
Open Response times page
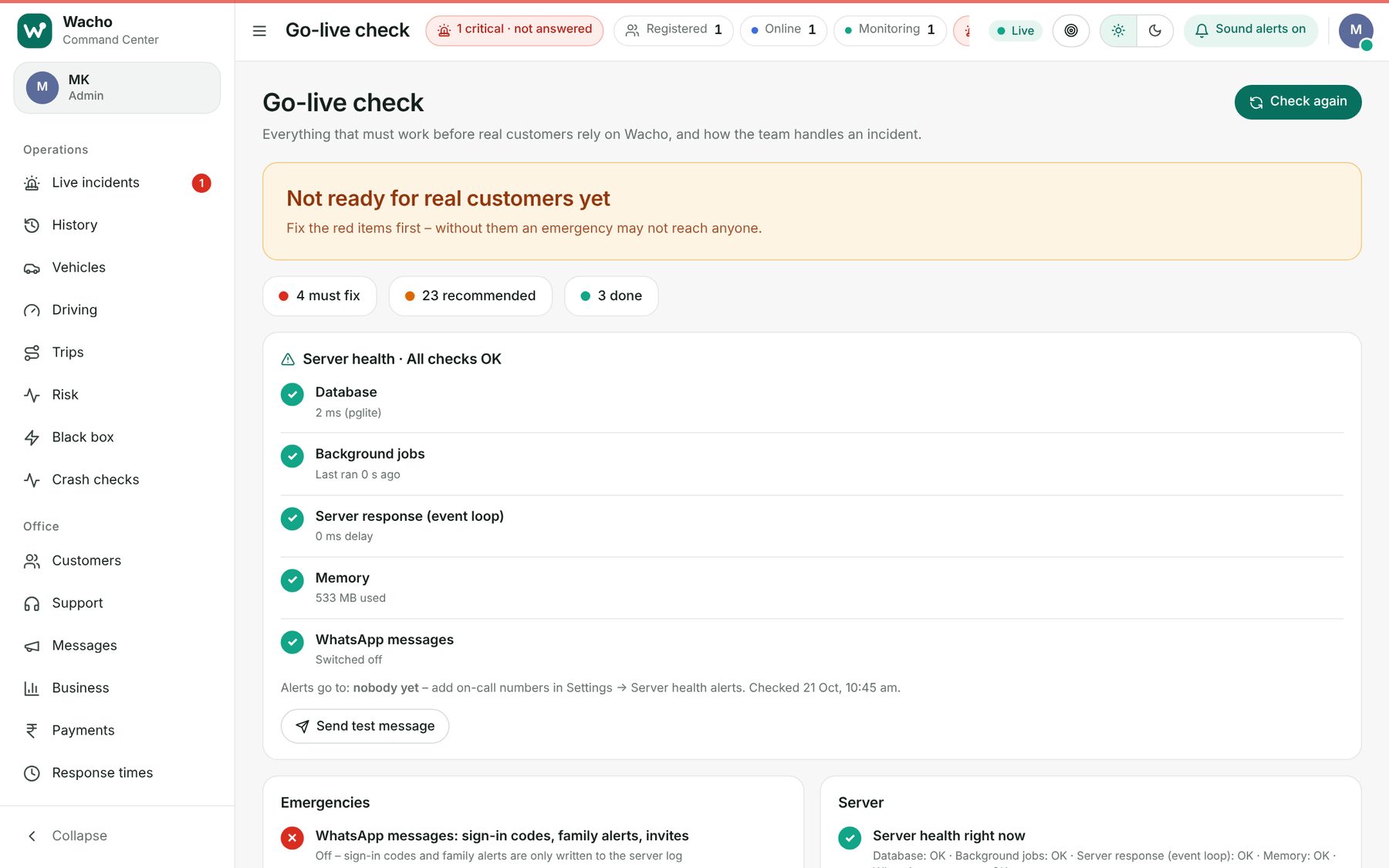(x=117, y=773)
